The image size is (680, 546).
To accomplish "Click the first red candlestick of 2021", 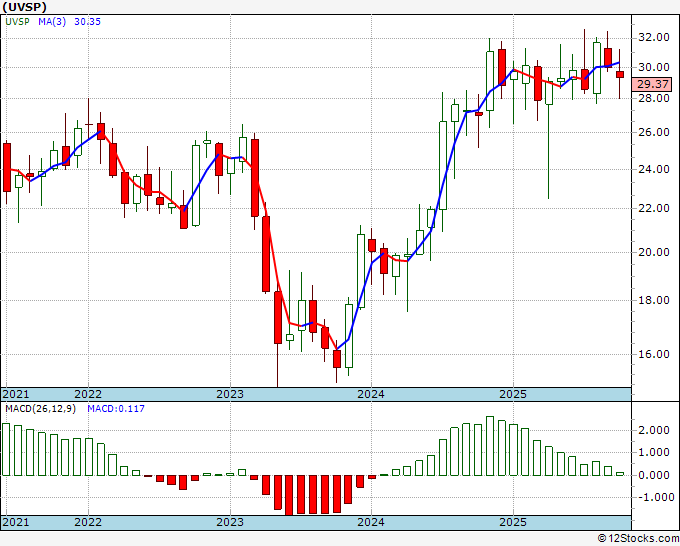I will 7,167.
